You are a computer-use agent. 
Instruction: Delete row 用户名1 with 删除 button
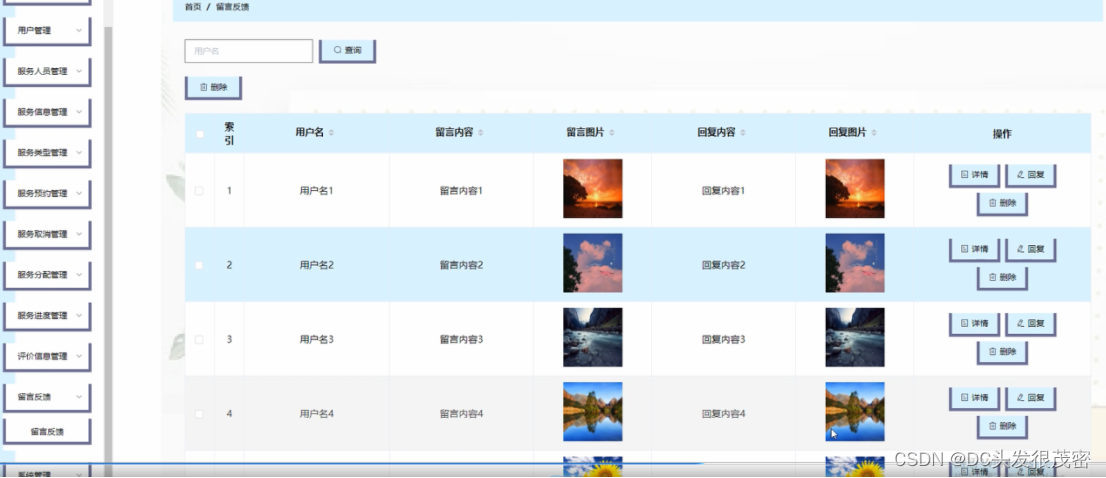coord(1002,203)
